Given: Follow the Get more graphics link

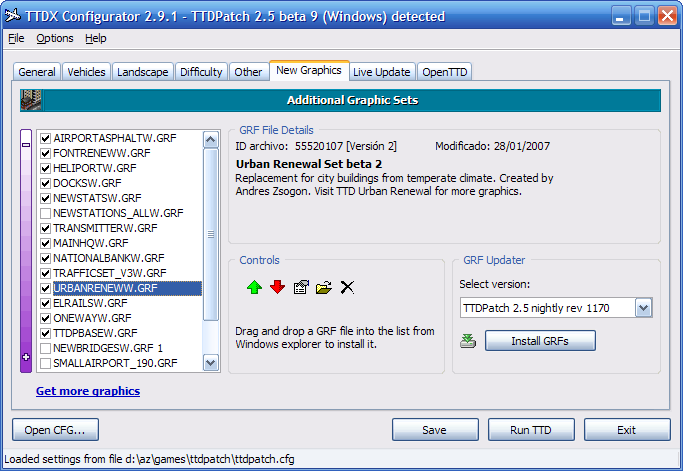Looking at the screenshot, I should coord(88,391).
